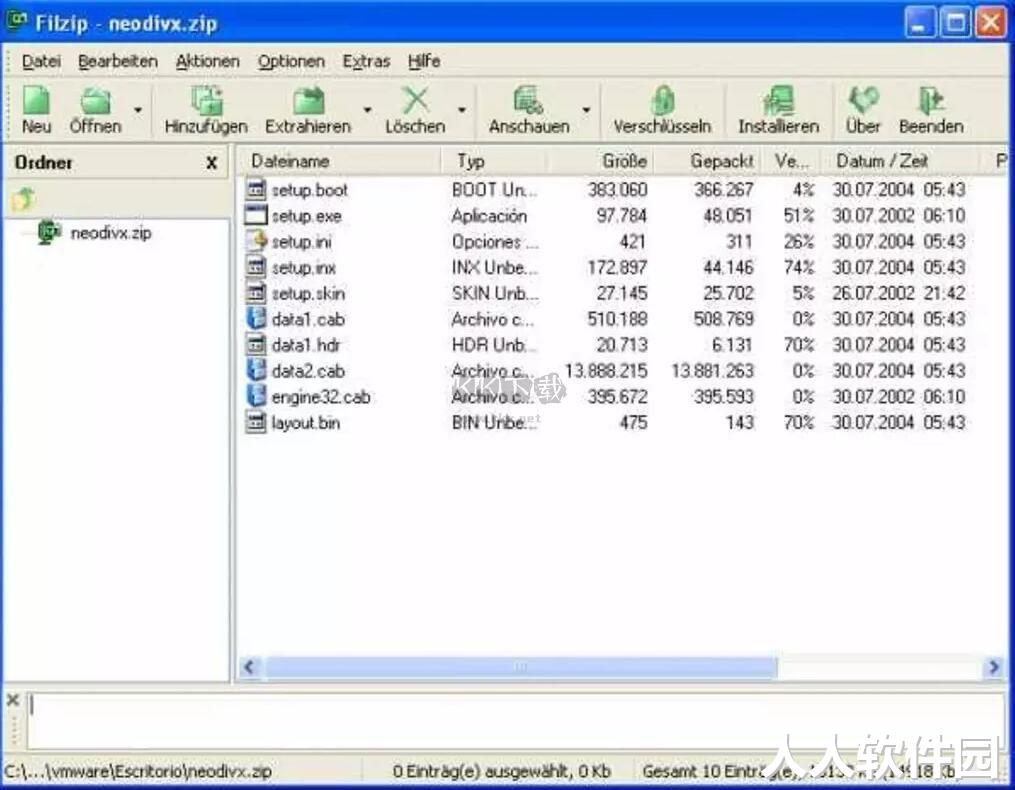1015x790 pixels.
Task: Click the Neu toolbar icon
Action: [x=36, y=101]
